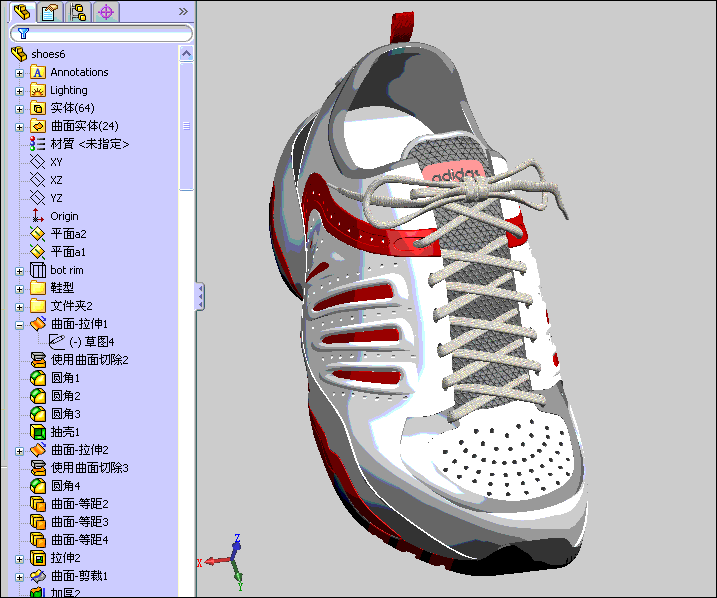Select the 实体(64) folder icon
Image resolution: width=717 pixels, height=598 pixels.
37,108
